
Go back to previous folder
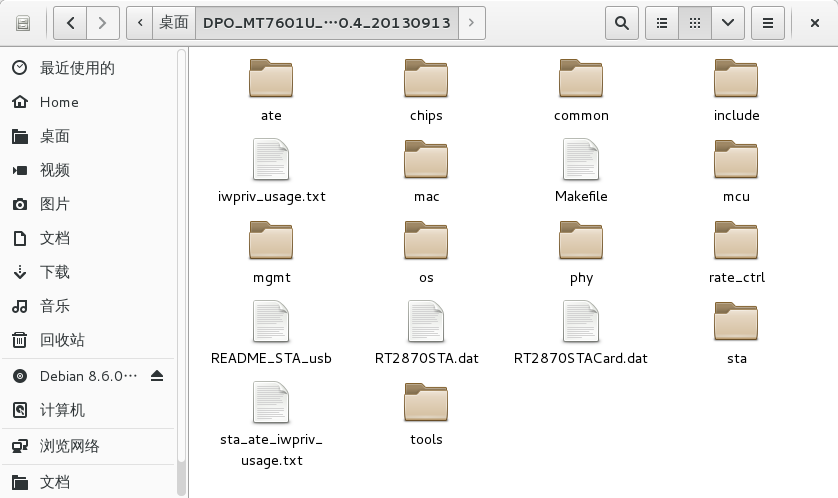tap(70, 23)
